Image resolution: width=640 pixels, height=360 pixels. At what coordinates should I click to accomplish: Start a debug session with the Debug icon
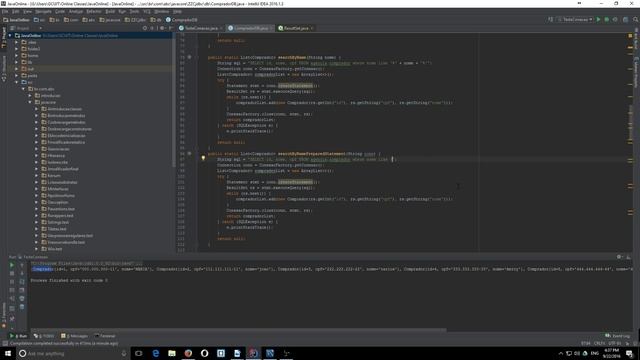pos(607,20)
